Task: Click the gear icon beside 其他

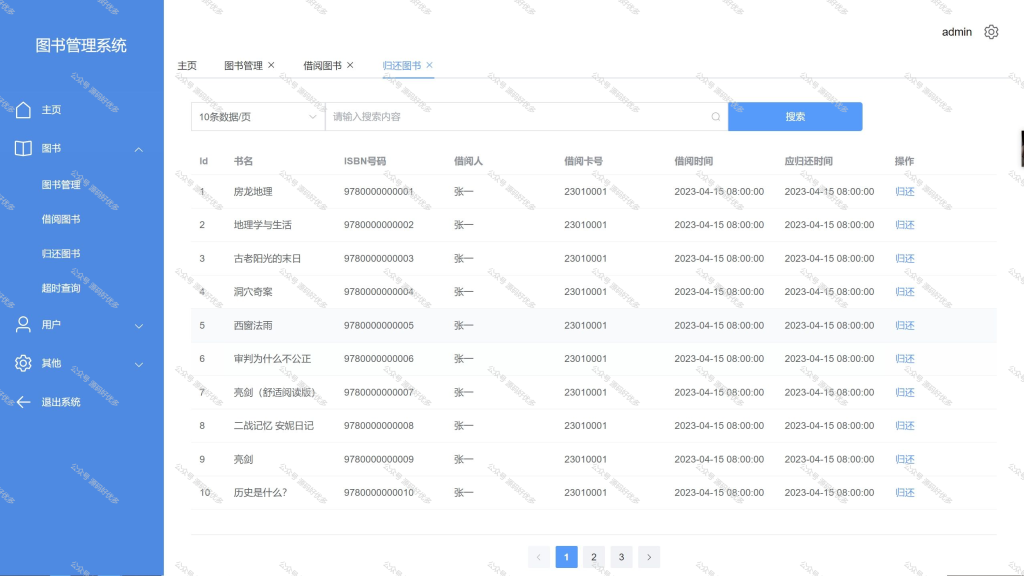Action: [x=24, y=363]
